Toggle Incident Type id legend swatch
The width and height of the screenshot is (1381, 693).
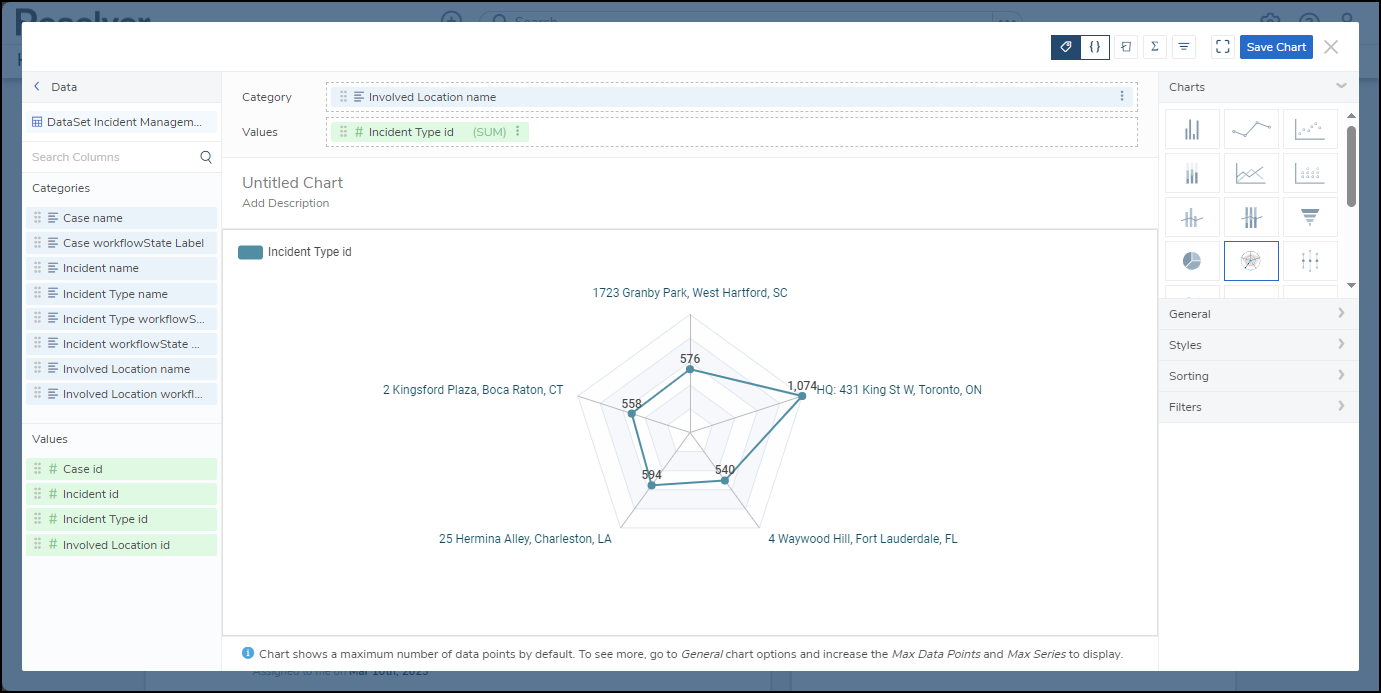coord(250,252)
